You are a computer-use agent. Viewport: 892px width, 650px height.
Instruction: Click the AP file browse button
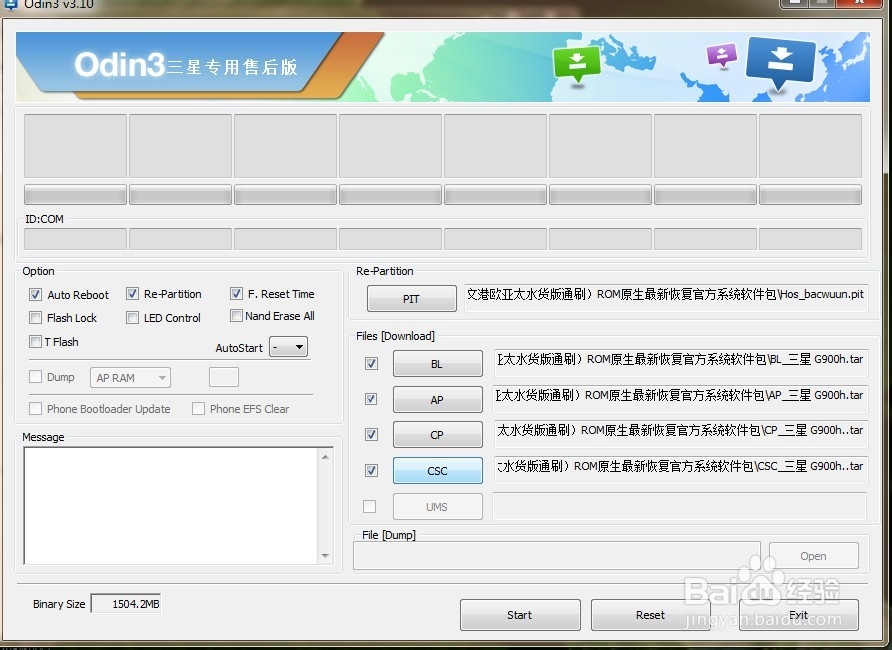point(437,399)
